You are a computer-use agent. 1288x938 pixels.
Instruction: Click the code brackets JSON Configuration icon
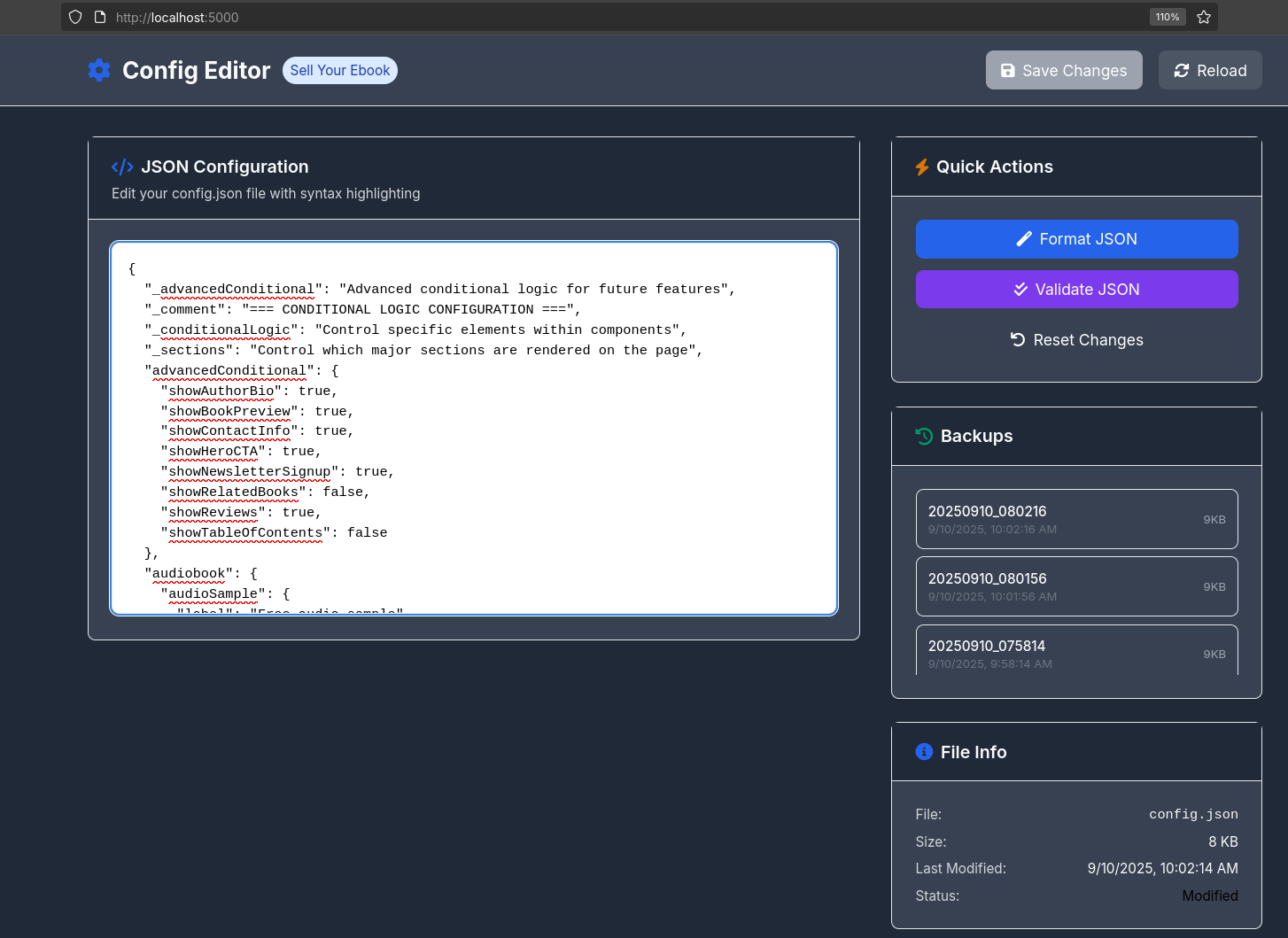(x=122, y=167)
